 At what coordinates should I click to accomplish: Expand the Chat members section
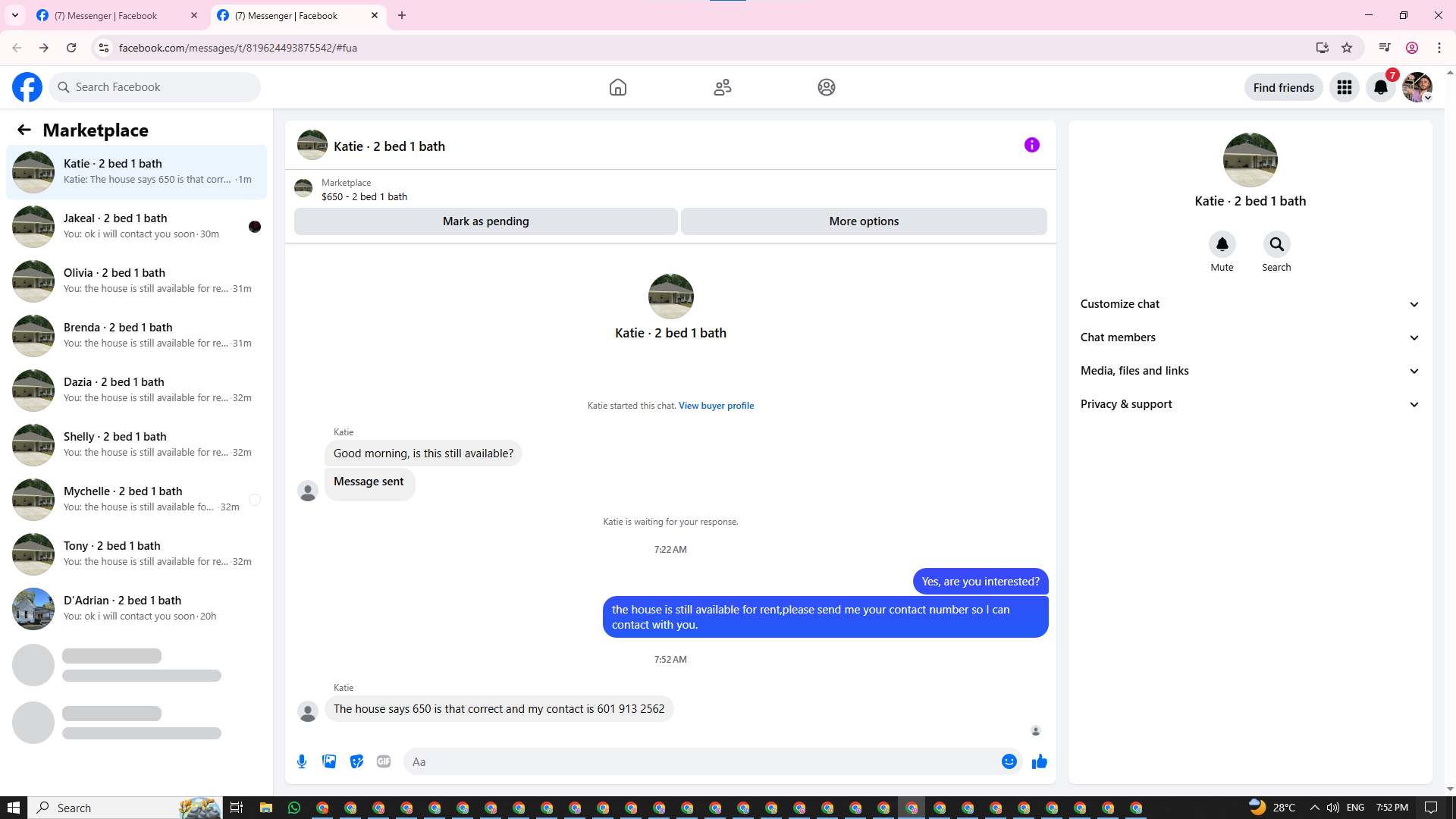(x=1250, y=337)
